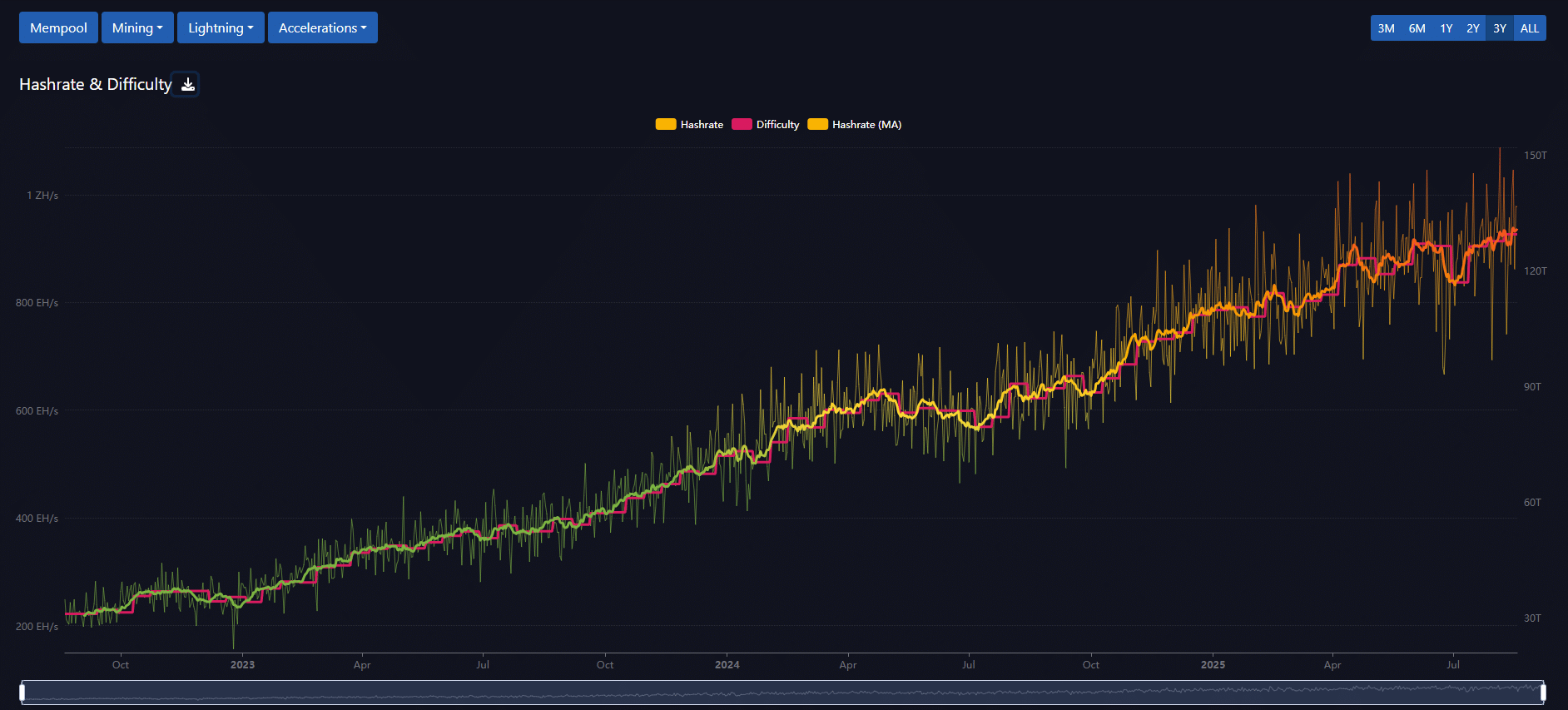
Task: Click the 2023 x-axis label
Action: point(242,664)
